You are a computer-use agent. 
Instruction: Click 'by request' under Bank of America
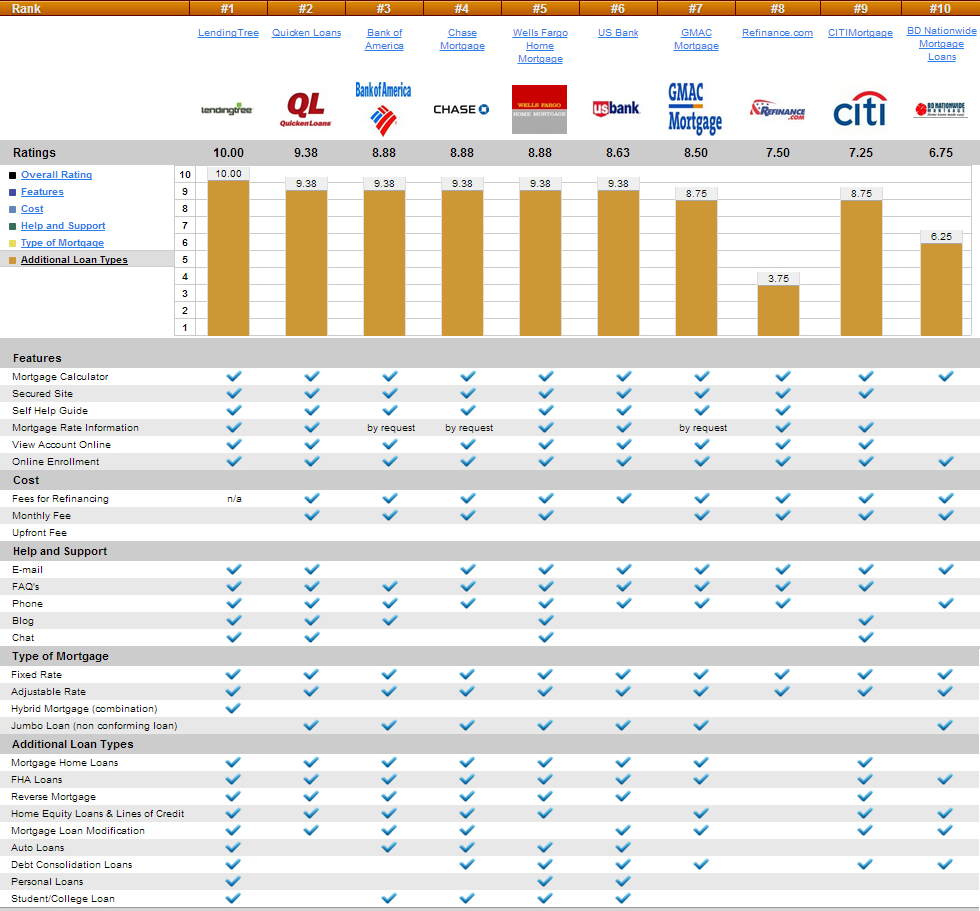(391, 428)
